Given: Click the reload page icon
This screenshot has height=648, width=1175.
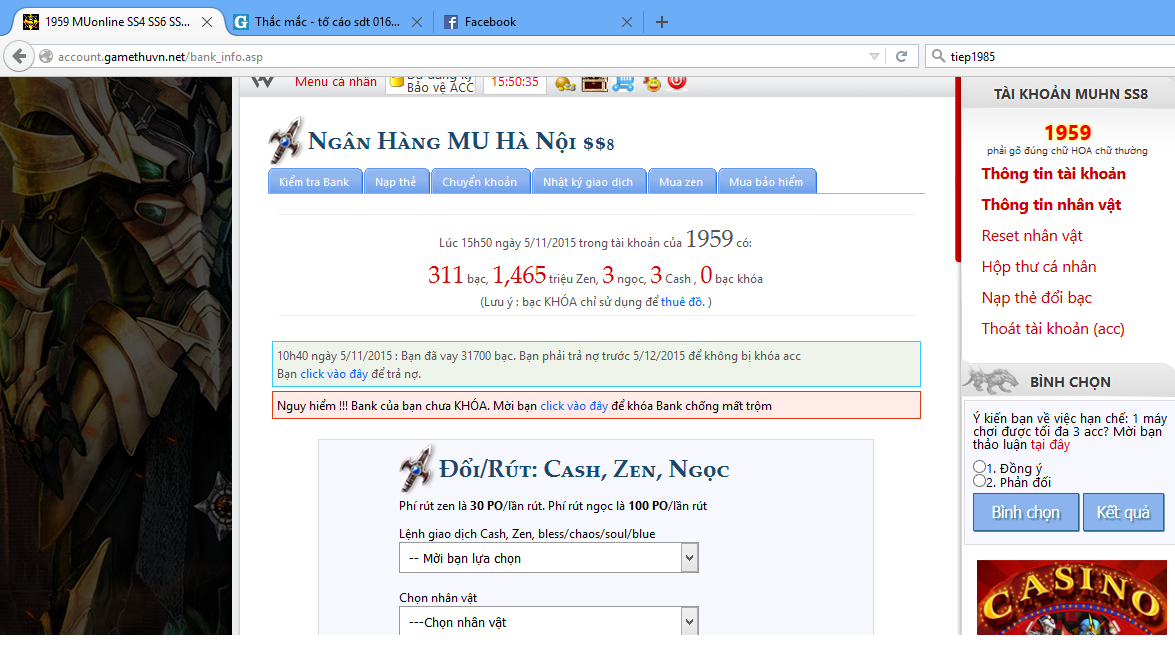Looking at the screenshot, I should pyautogui.click(x=901, y=56).
